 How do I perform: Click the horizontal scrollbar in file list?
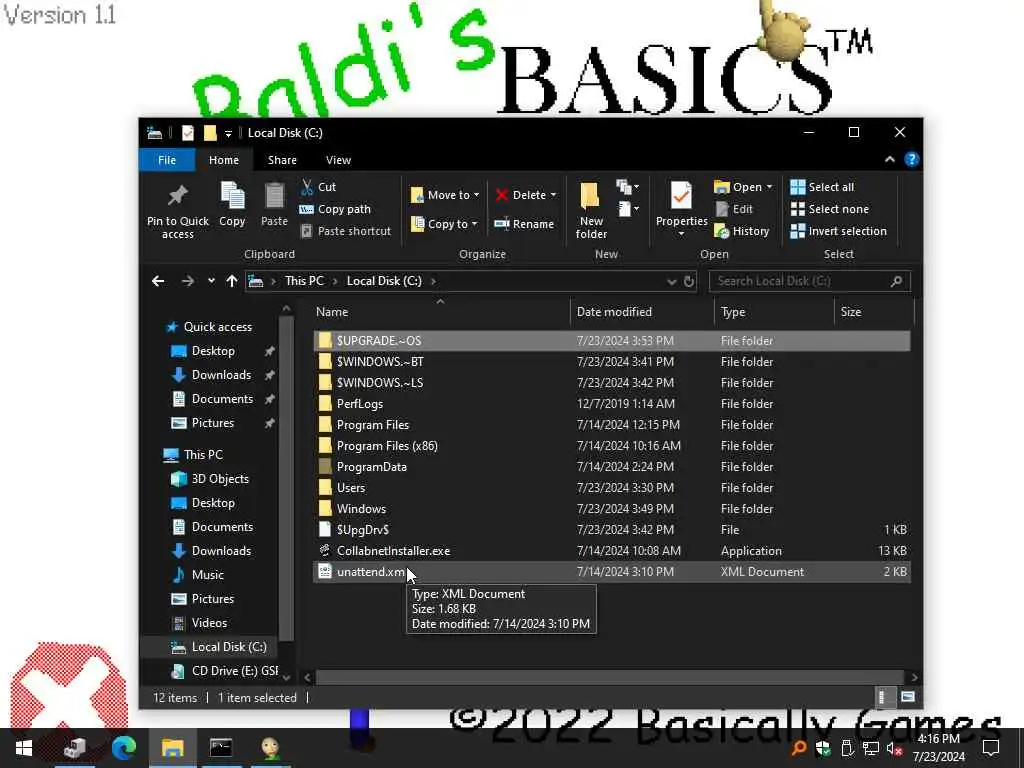[610, 677]
